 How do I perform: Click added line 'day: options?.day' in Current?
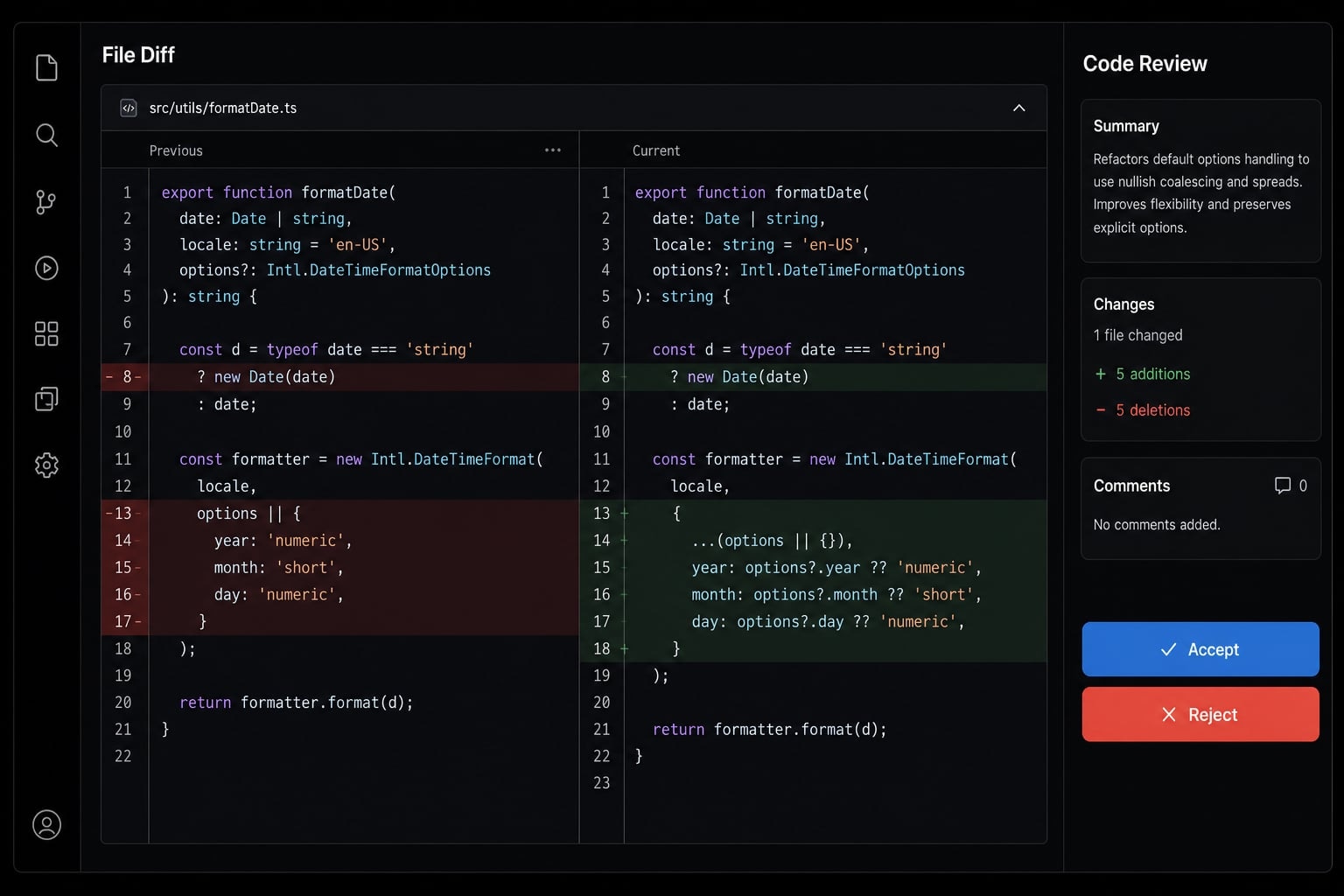point(828,622)
